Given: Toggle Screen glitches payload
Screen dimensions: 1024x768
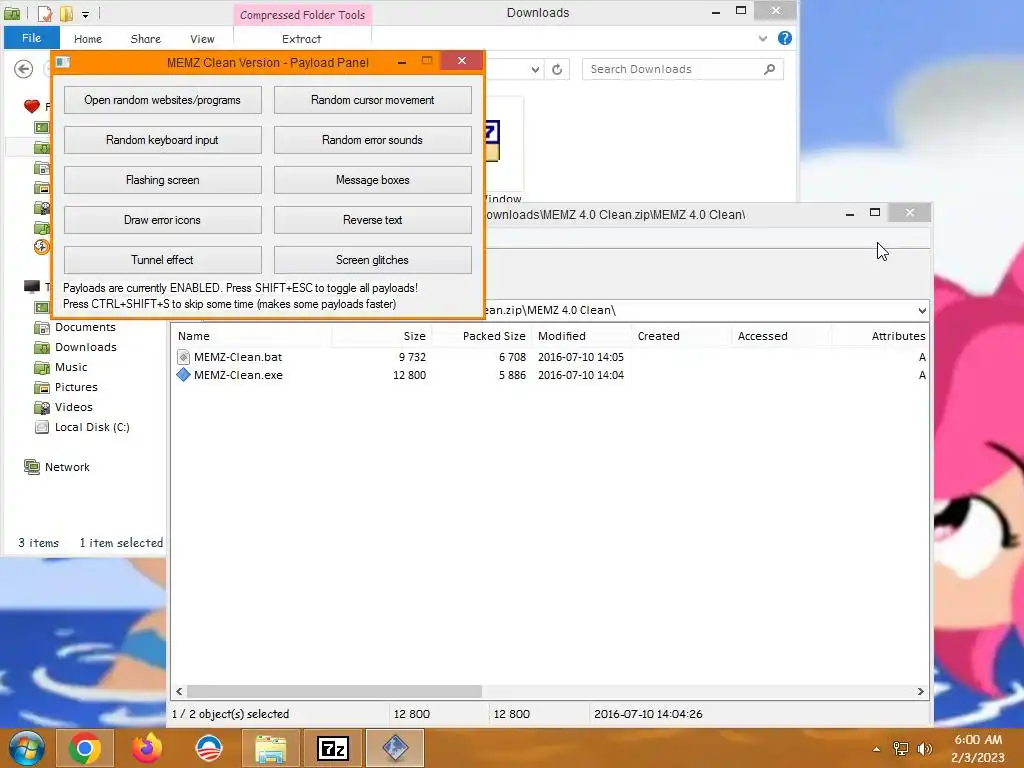Looking at the screenshot, I should pyautogui.click(x=372, y=260).
